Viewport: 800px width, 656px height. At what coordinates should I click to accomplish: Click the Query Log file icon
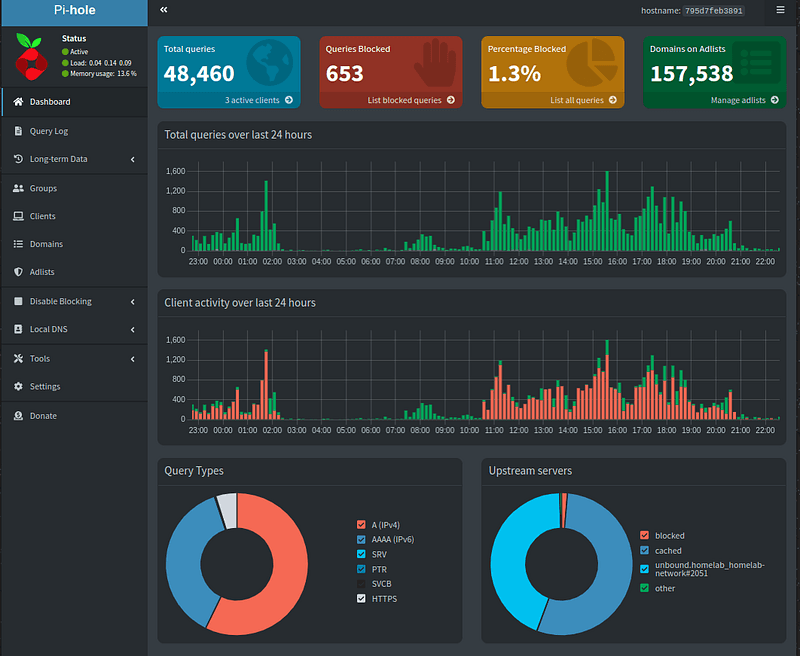18,131
